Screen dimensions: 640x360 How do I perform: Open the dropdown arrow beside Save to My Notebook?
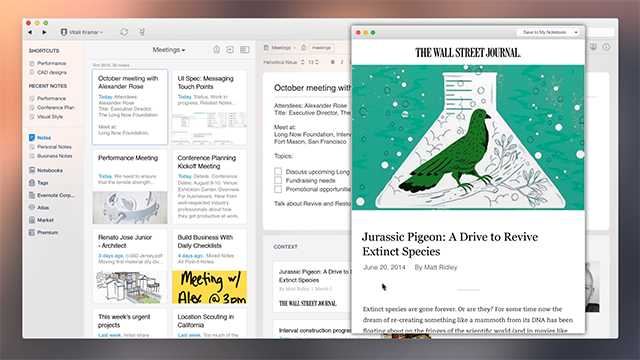click(x=576, y=32)
